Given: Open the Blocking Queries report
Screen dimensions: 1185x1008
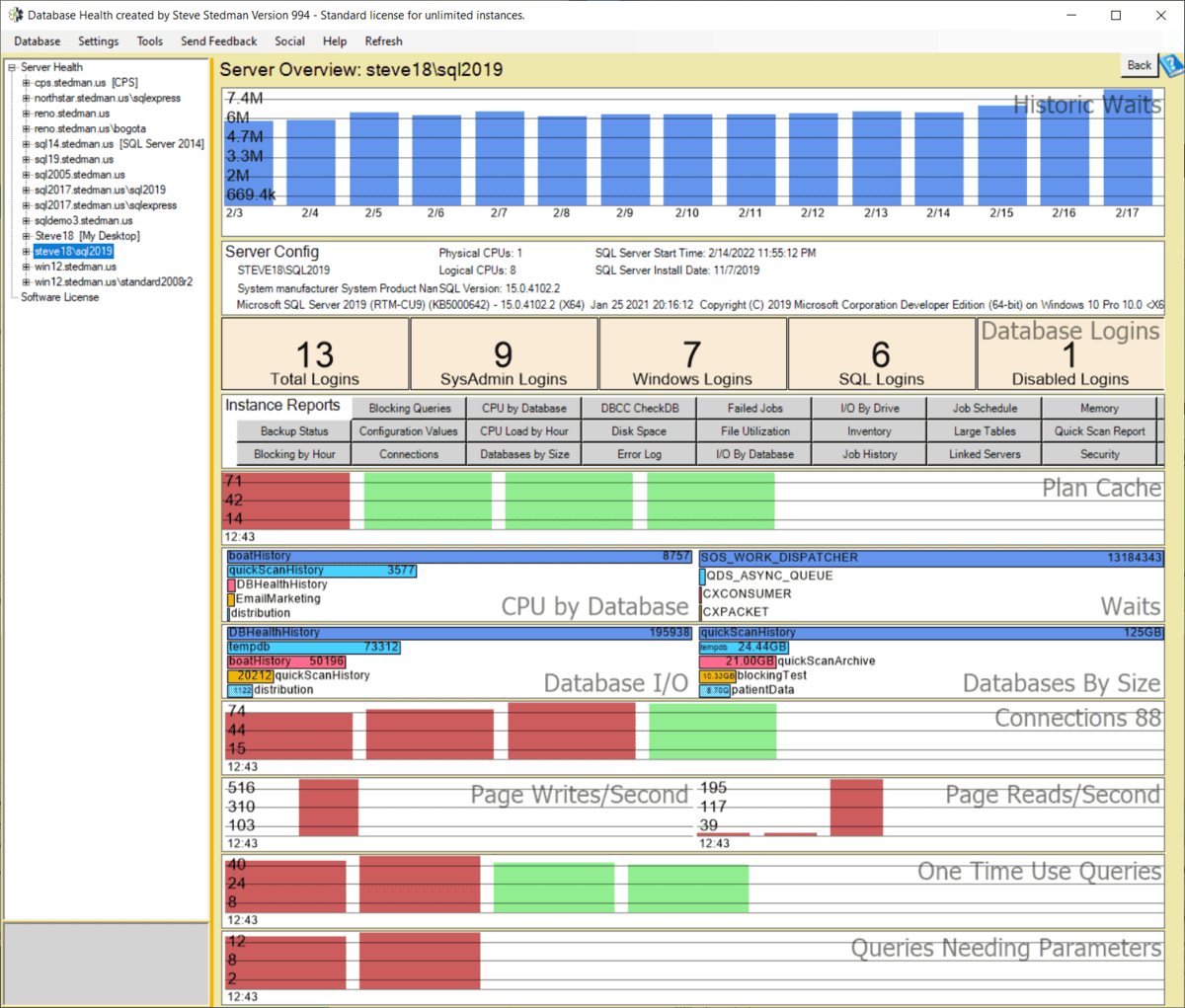Looking at the screenshot, I should pyautogui.click(x=408, y=407).
